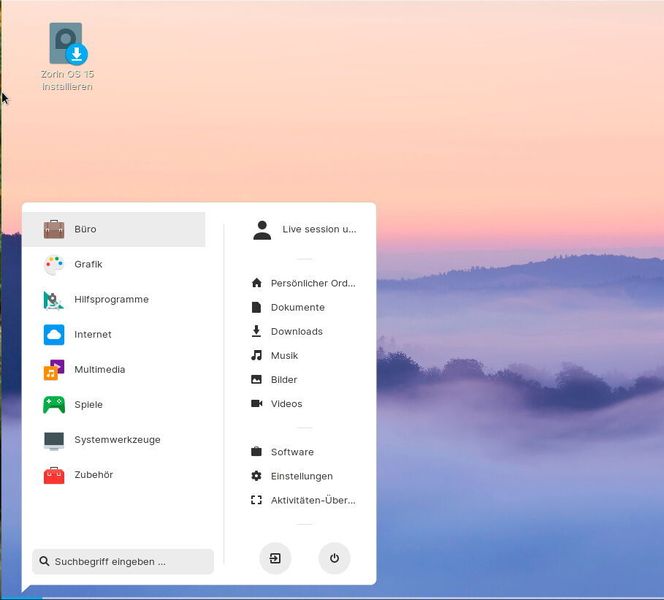This screenshot has height=600, width=664.
Task: Click the Internet cloud icon
Action: coord(54,335)
